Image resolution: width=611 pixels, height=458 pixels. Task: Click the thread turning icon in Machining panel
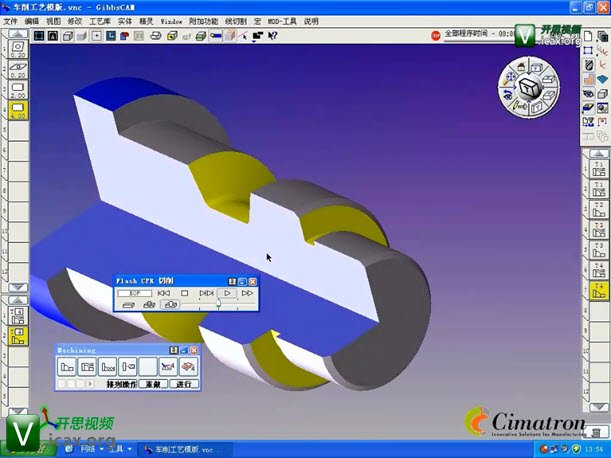point(107,367)
